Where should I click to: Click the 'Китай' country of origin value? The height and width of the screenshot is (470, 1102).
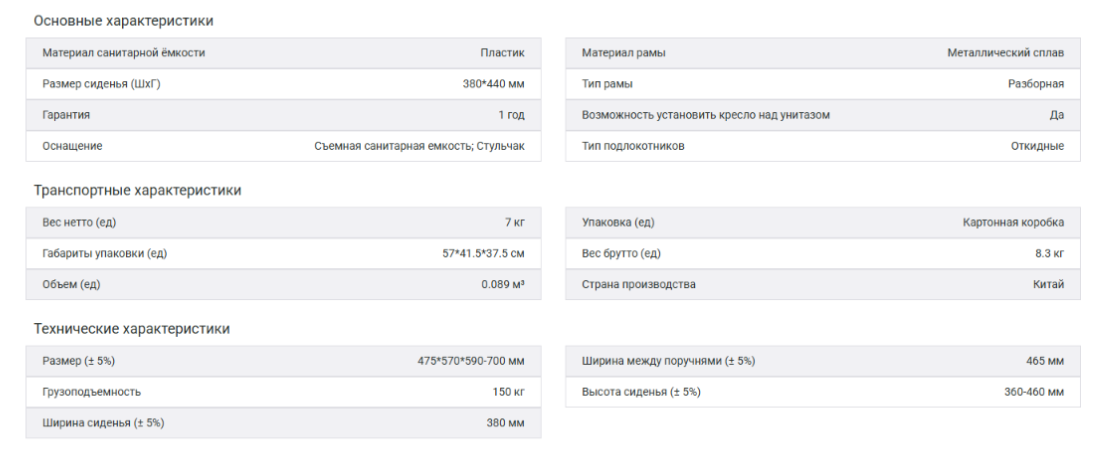click(x=1048, y=284)
